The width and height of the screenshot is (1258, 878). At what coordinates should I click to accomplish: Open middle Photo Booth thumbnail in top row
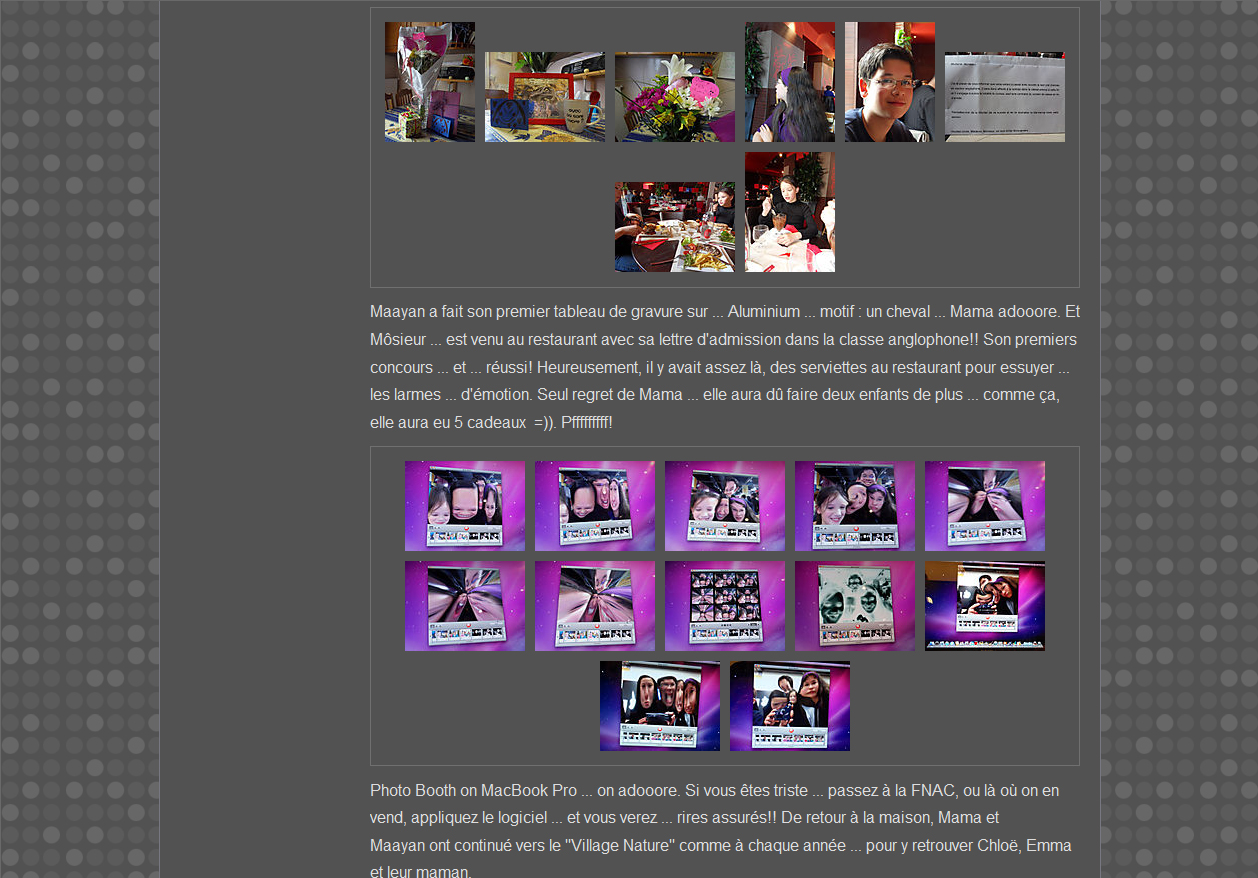coord(724,506)
